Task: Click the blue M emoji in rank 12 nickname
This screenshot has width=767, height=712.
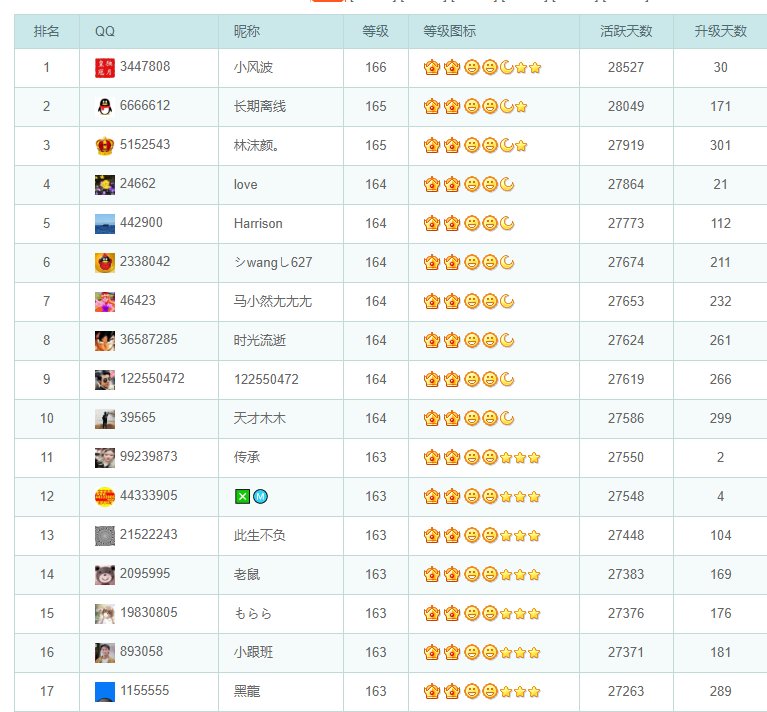Action: pyautogui.click(x=260, y=497)
